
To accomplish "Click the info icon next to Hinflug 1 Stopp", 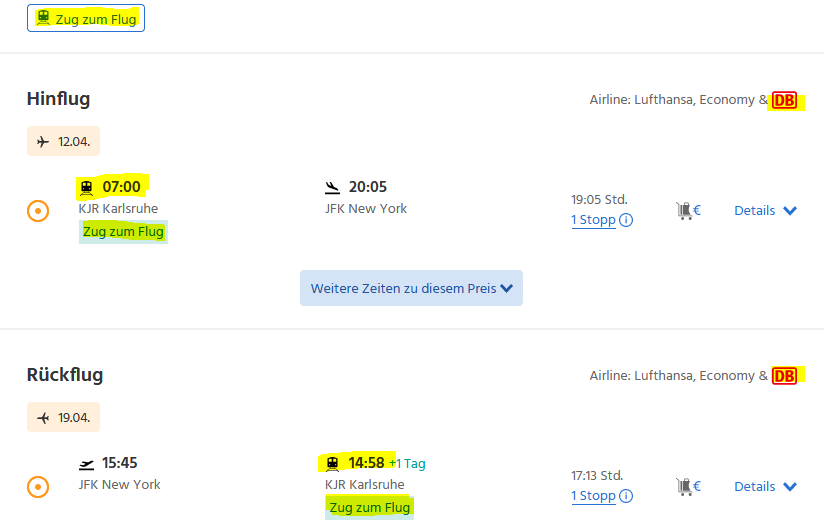I will click(626, 220).
